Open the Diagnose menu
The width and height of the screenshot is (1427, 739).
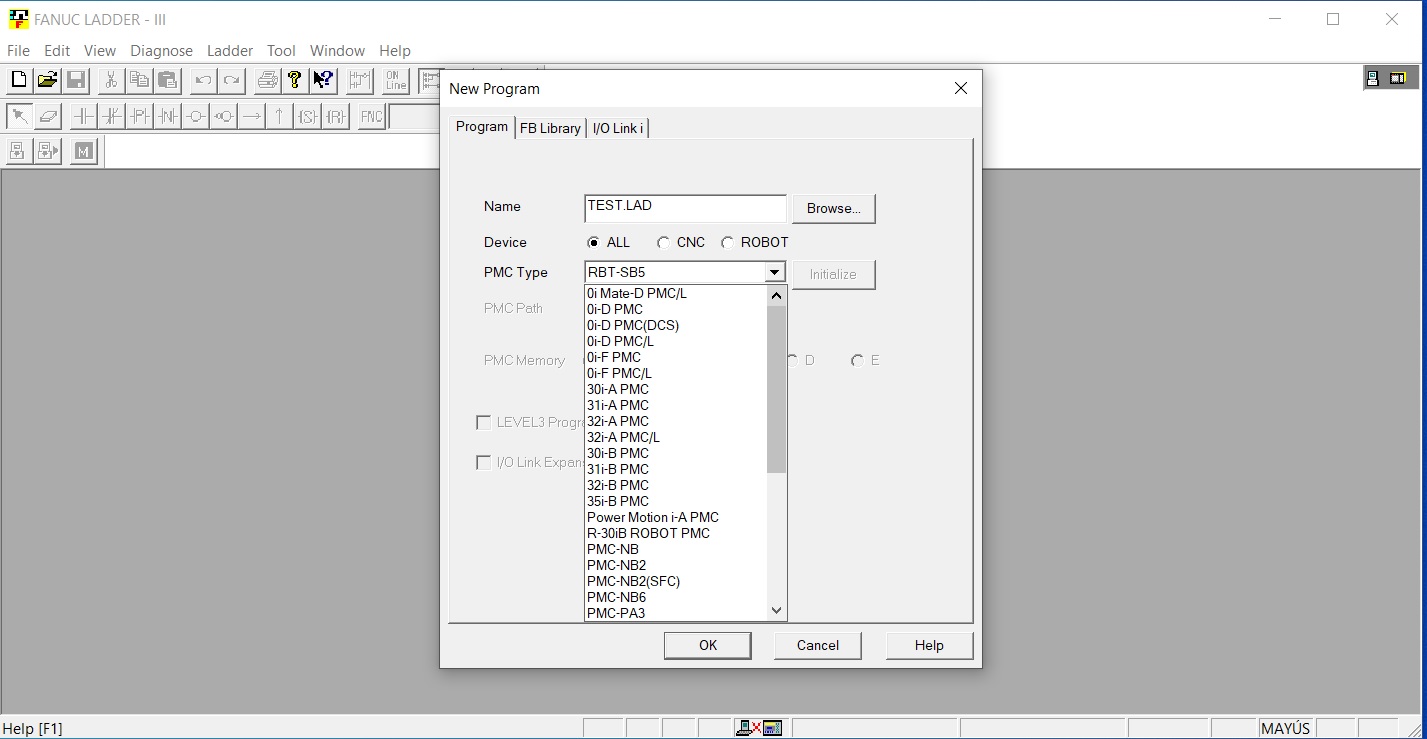161,51
